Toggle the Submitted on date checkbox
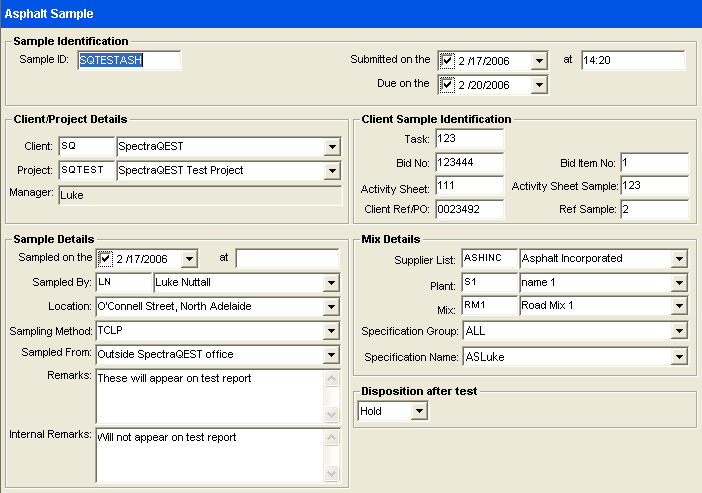Image resolution: width=702 pixels, height=493 pixels. [446, 61]
